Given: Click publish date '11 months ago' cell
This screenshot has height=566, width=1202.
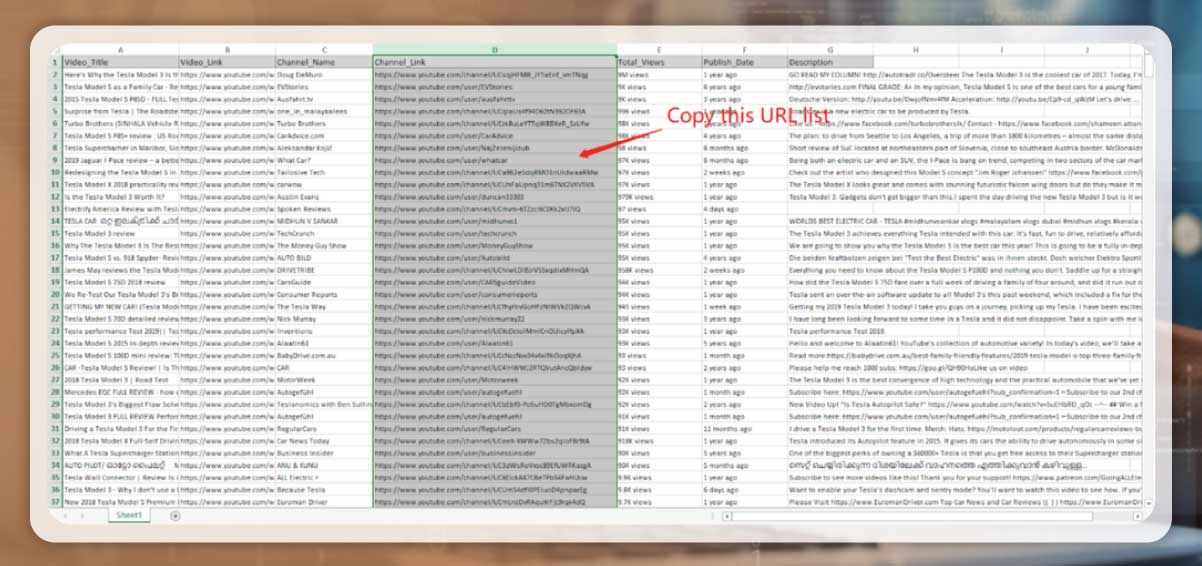Looking at the screenshot, I should point(744,429).
